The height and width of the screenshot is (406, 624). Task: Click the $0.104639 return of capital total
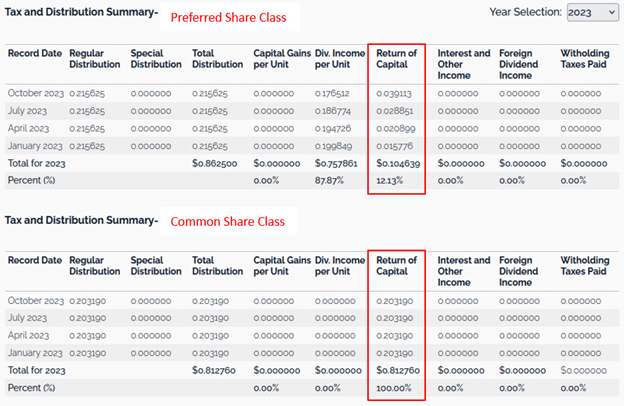pyautogui.click(x=399, y=163)
